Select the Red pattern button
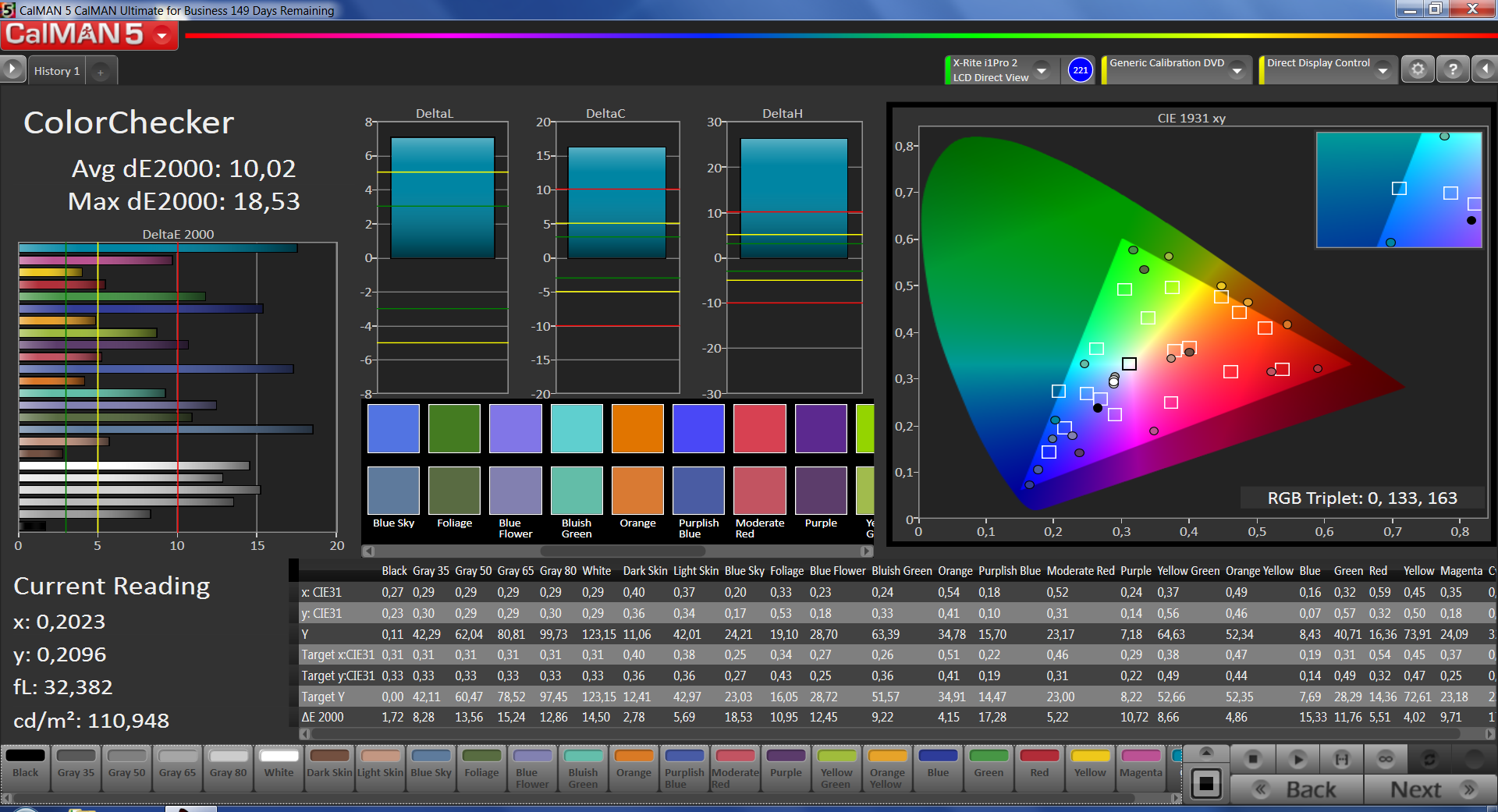Image resolution: width=1498 pixels, height=812 pixels. click(1040, 768)
